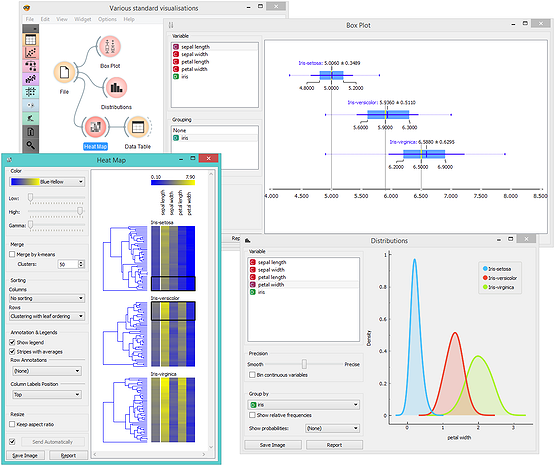This screenshot has height=466, width=555.
Task: Select the Box Plot widget node
Action: pyautogui.click(x=110, y=47)
